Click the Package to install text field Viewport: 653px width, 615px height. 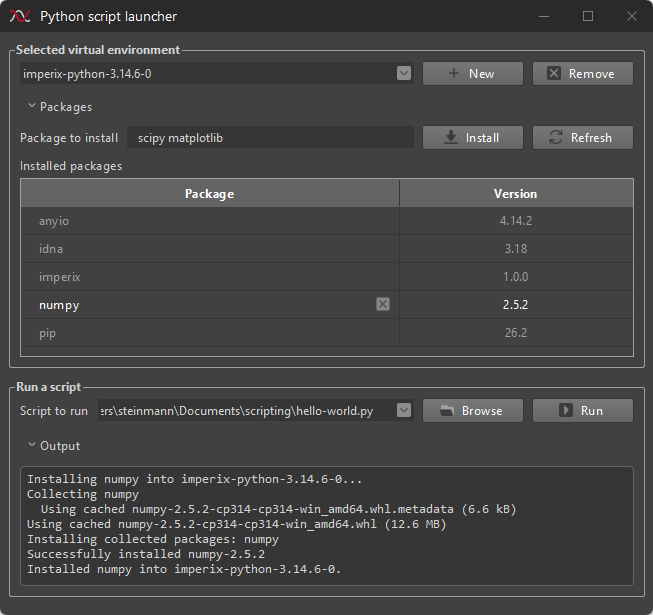pyautogui.click(x=270, y=137)
